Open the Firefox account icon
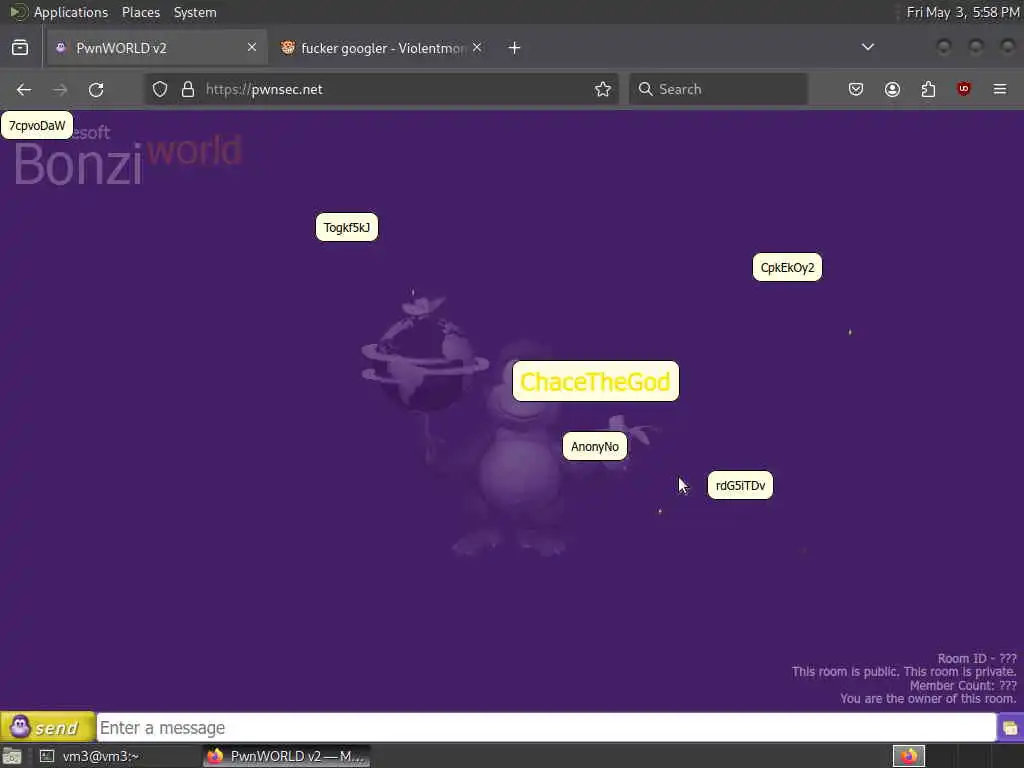The width and height of the screenshot is (1024, 768). [892, 89]
